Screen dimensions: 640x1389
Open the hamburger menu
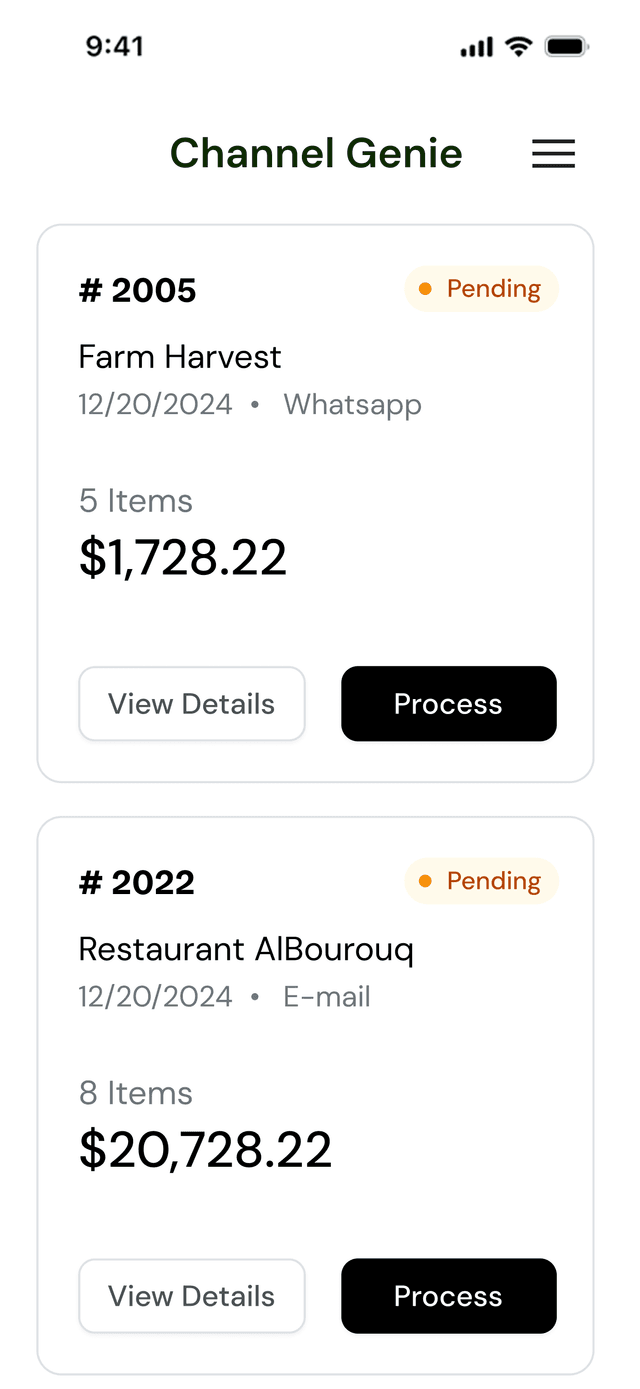point(553,154)
